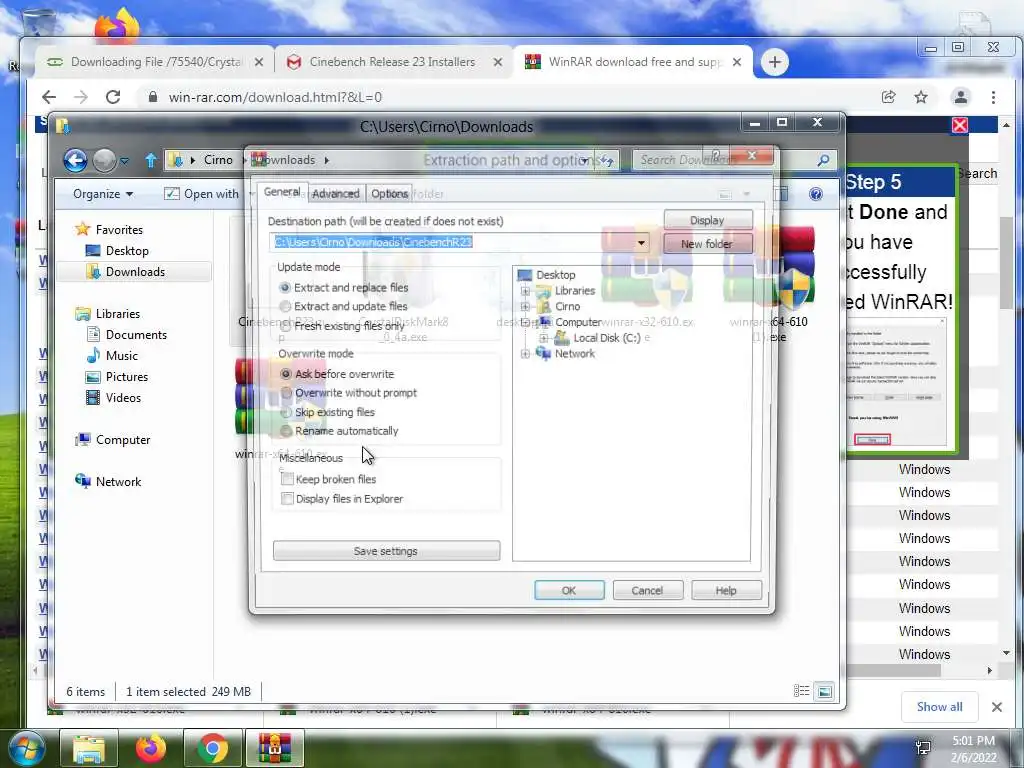Go back in Explorer window
The height and width of the screenshot is (768, 1024).
[x=75, y=160]
